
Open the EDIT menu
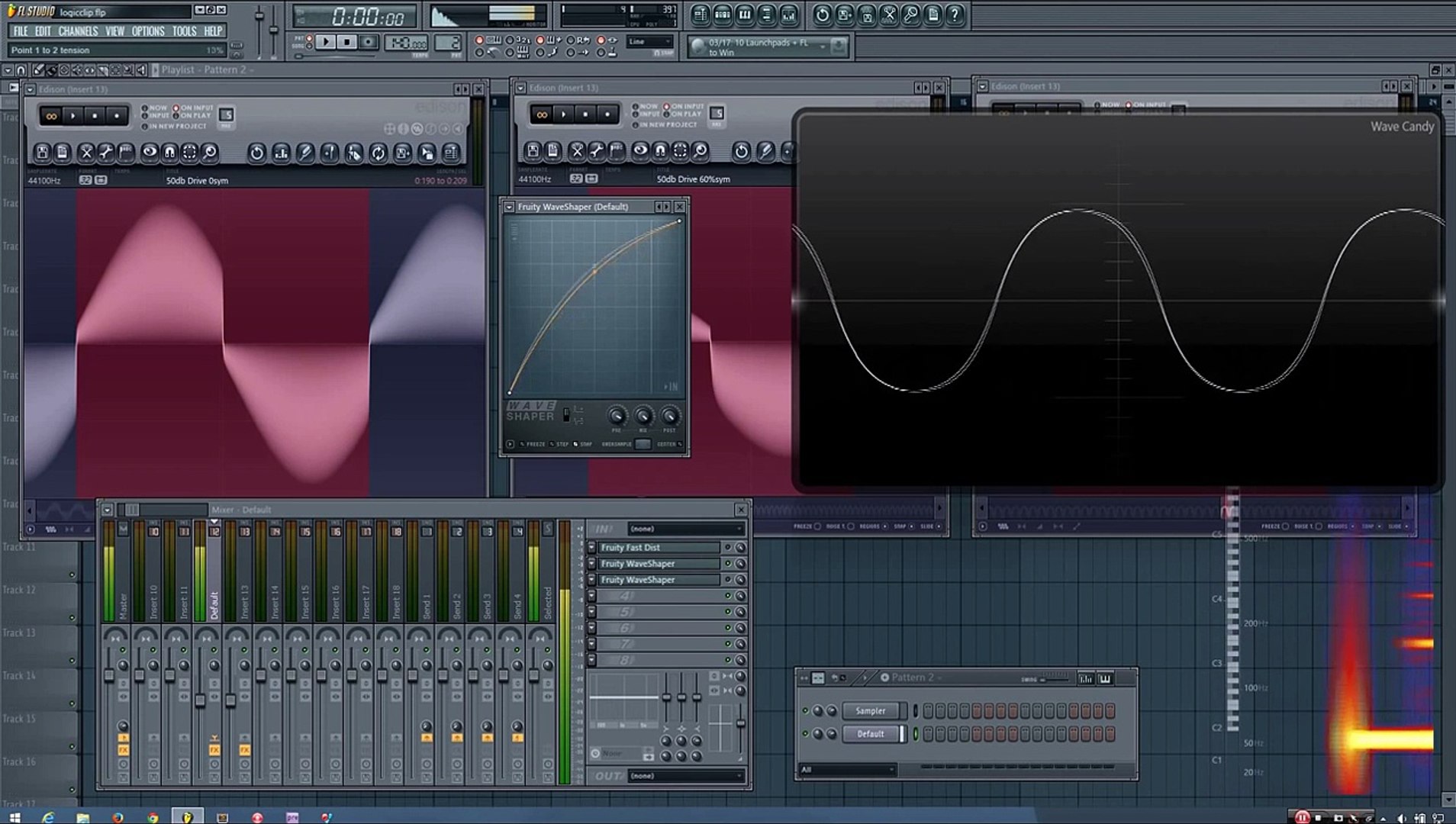pos(43,31)
